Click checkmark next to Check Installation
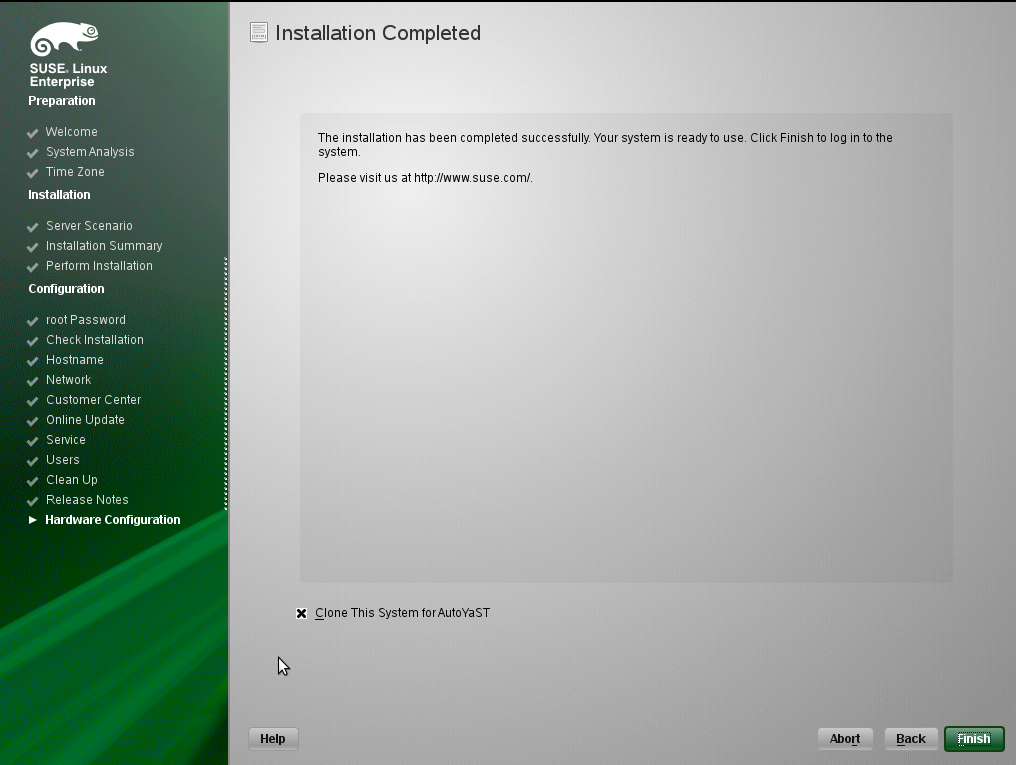Image resolution: width=1016 pixels, height=765 pixels. tap(32, 341)
